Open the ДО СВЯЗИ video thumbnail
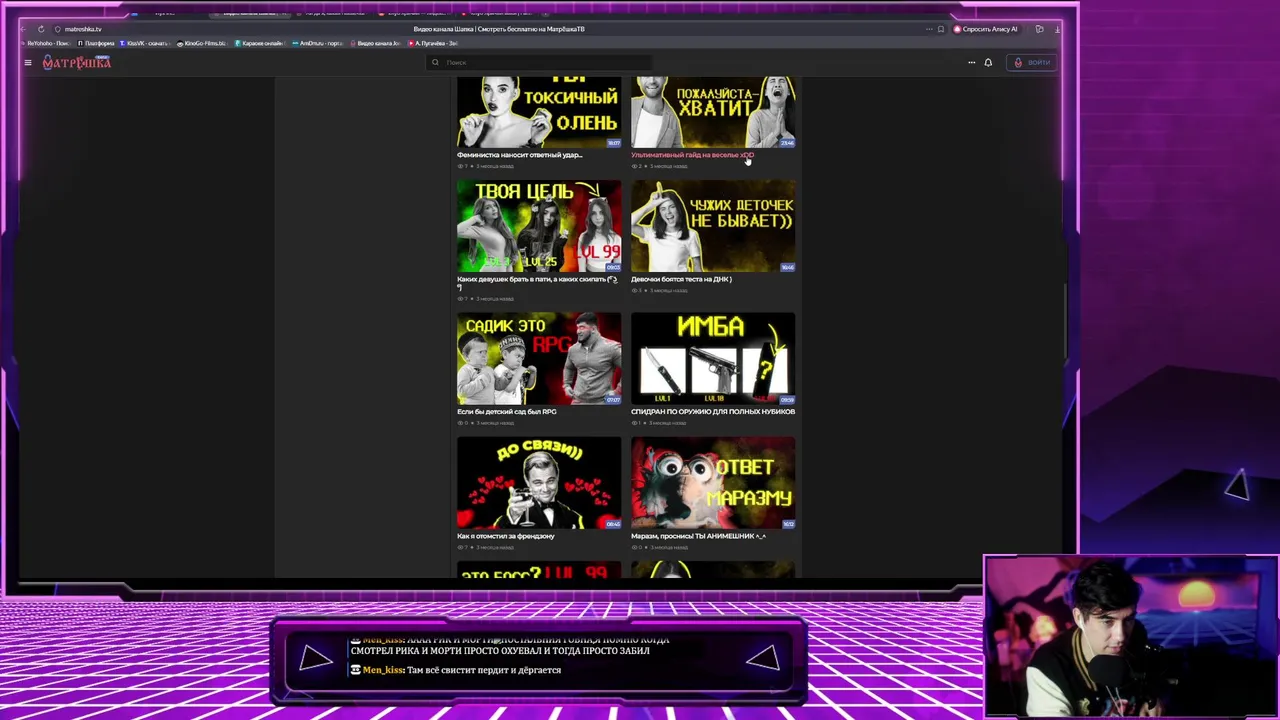The image size is (1280, 720). [x=539, y=482]
